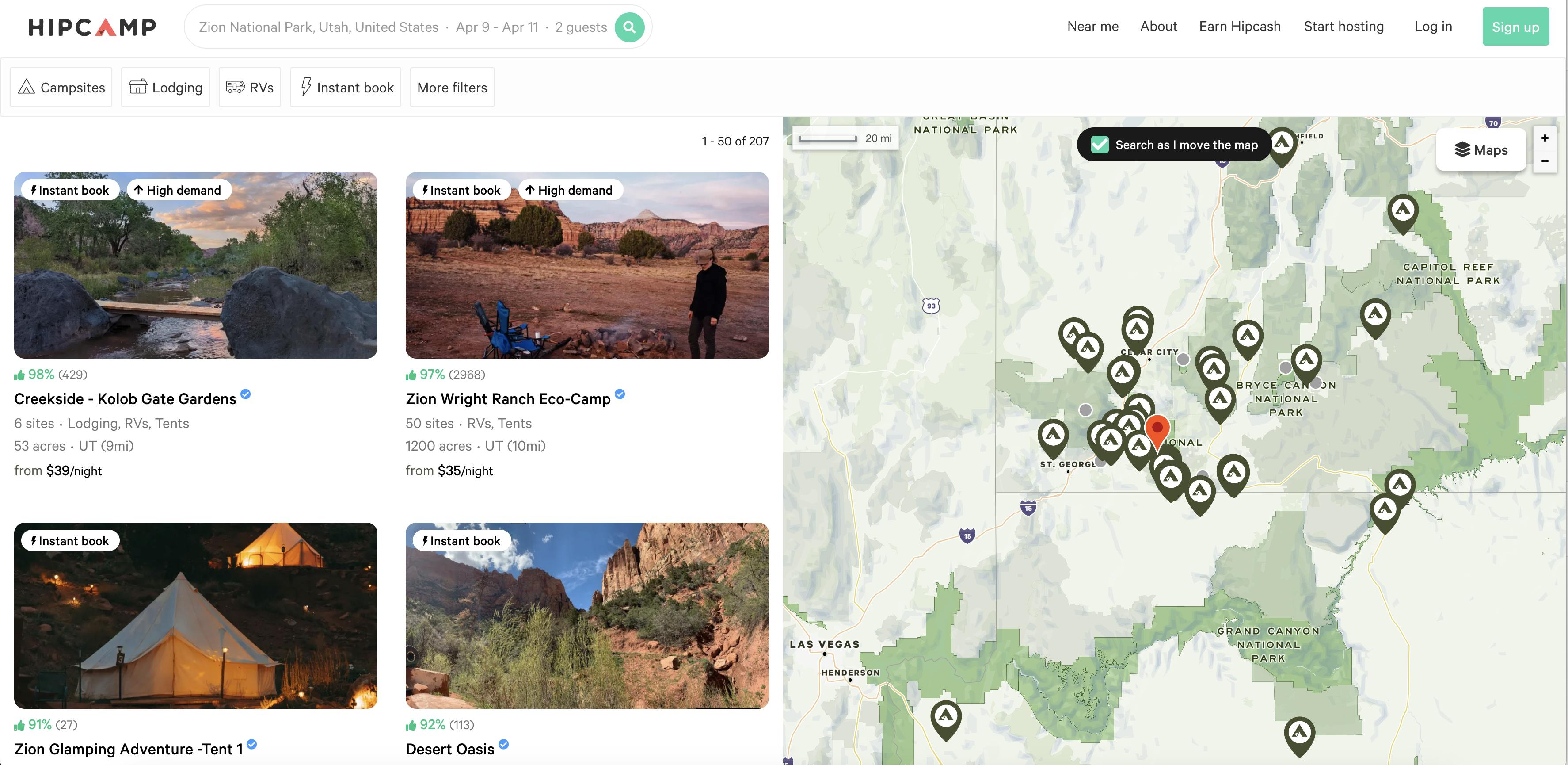
Task: Toggle the Campsites filter
Action: coord(61,88)
